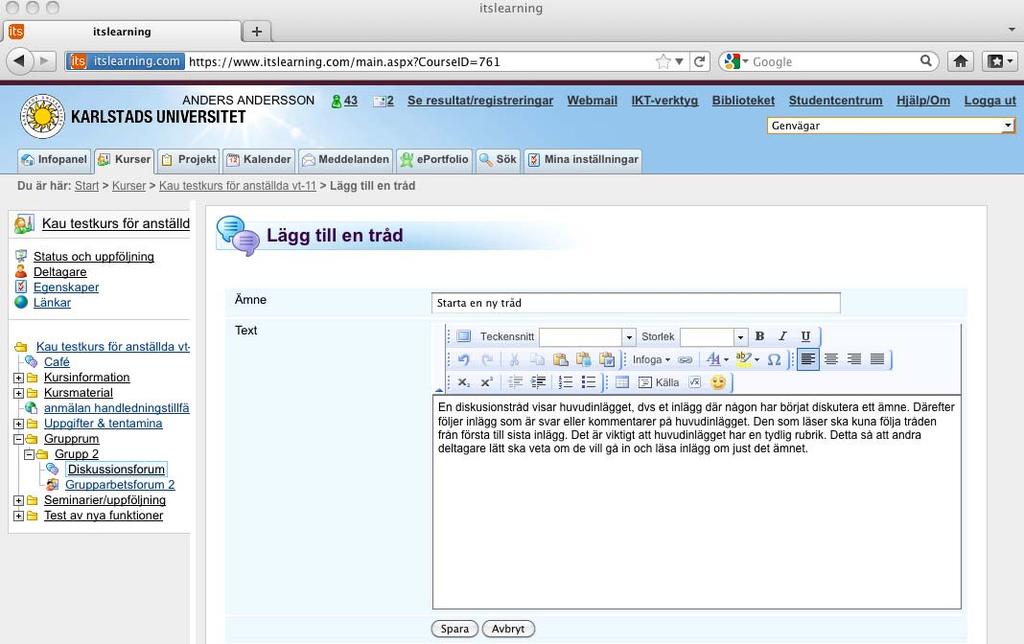The image size is (1024, 644).
Task: Click the maximize editor icon
Action: click(x=464, y=336)
